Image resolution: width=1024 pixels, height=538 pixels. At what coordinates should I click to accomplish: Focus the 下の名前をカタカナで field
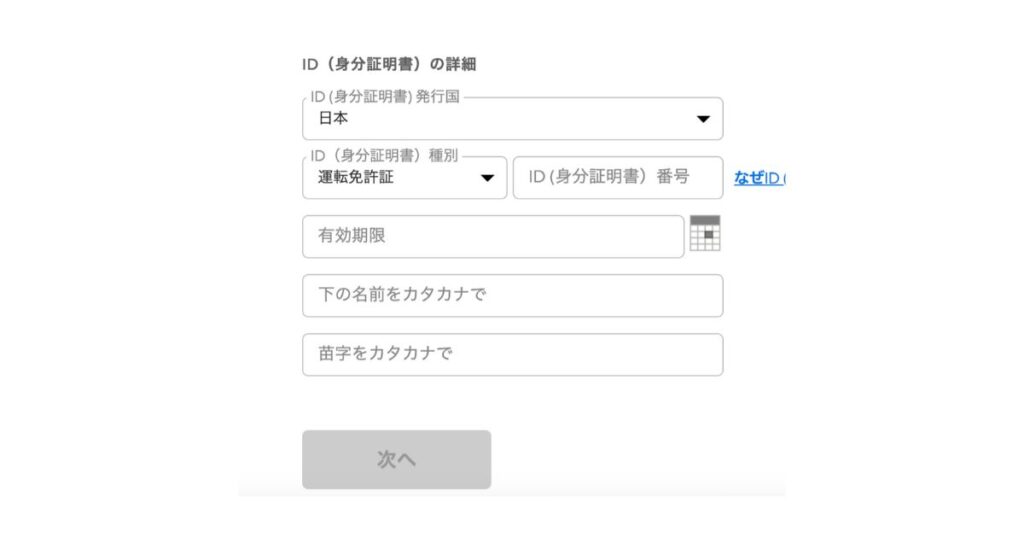pyautogui.click(x=513, y=296)
